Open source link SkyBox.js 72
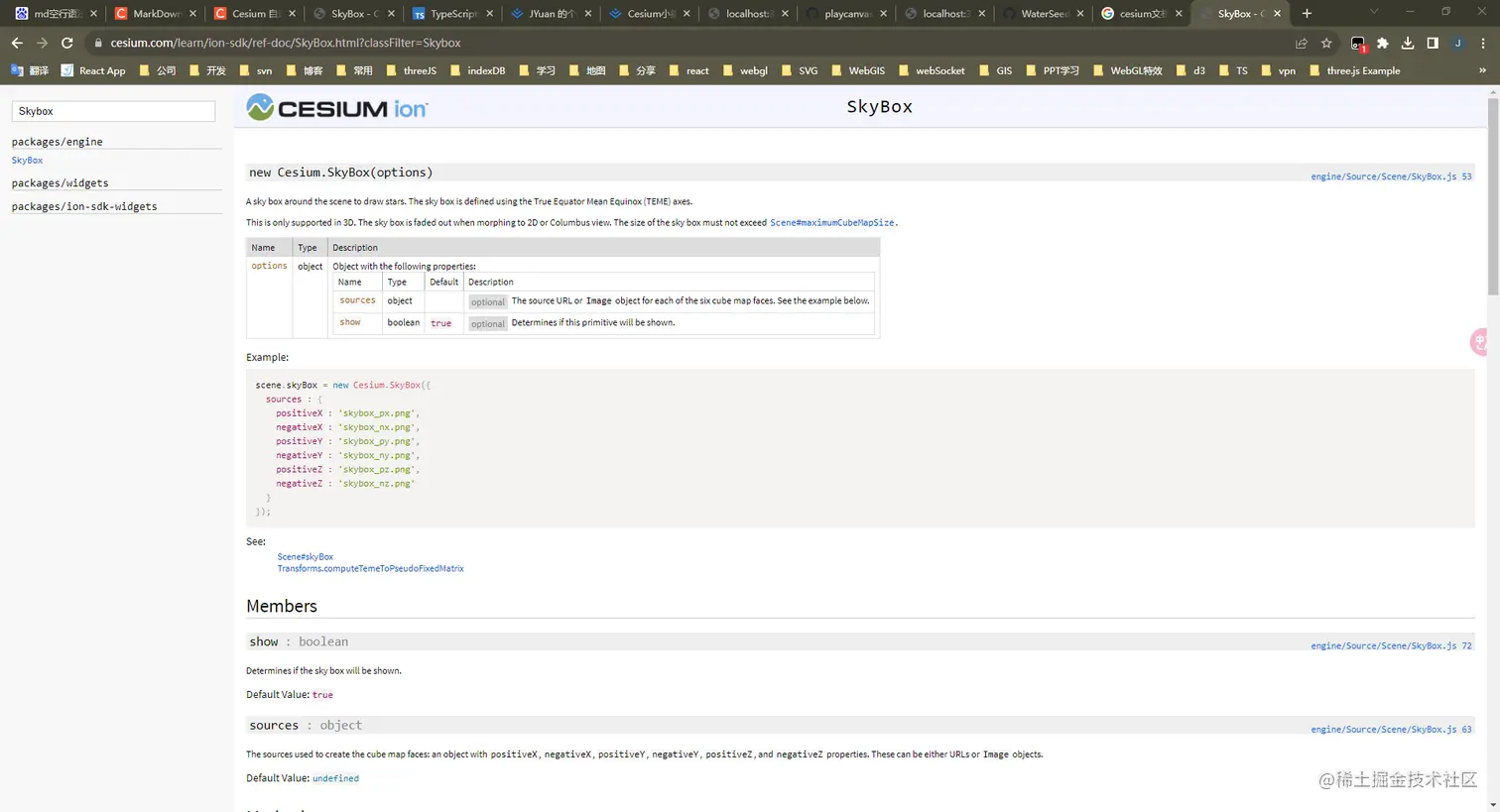1500x812 pixels. (1391, 645)
